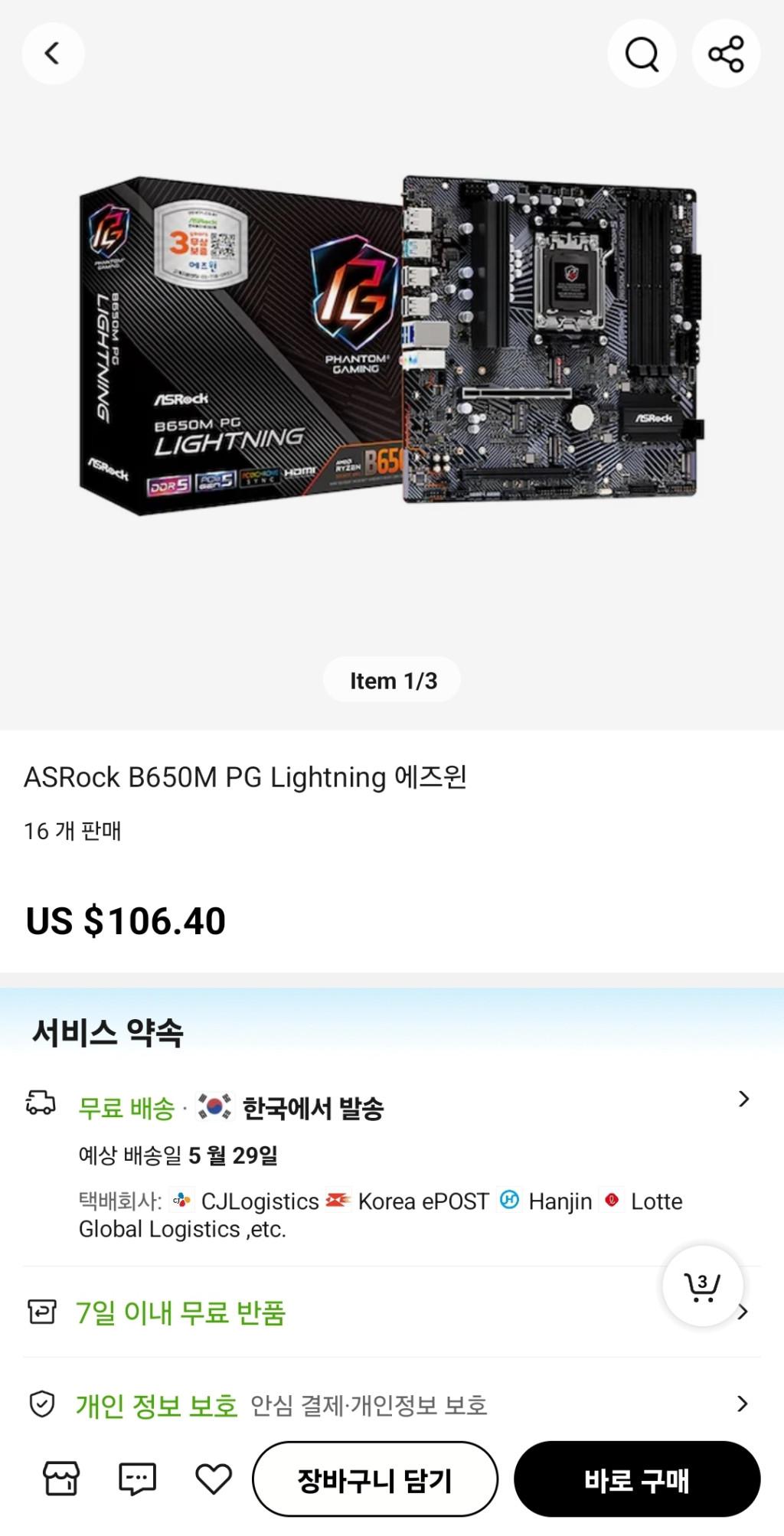Tap the Item 1/3 image counter

point(392,680)
